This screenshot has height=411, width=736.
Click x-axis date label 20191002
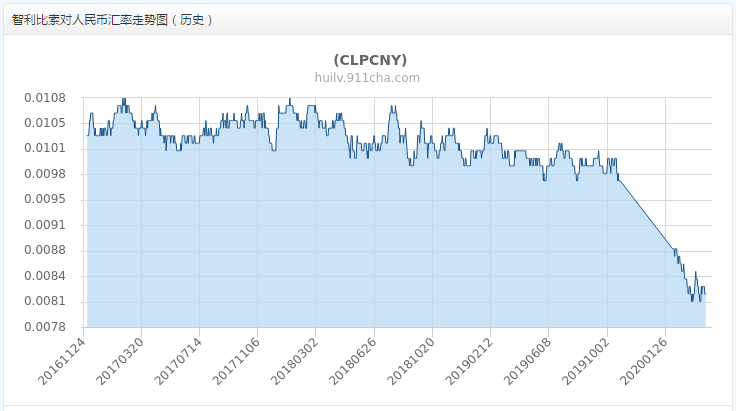[x=585, y=361]
